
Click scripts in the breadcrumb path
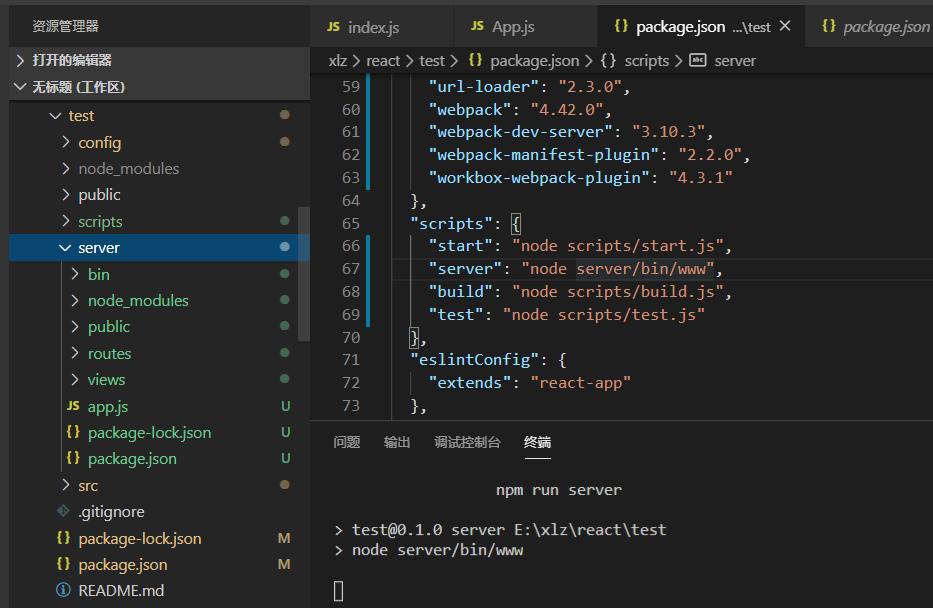pos(647,61)
